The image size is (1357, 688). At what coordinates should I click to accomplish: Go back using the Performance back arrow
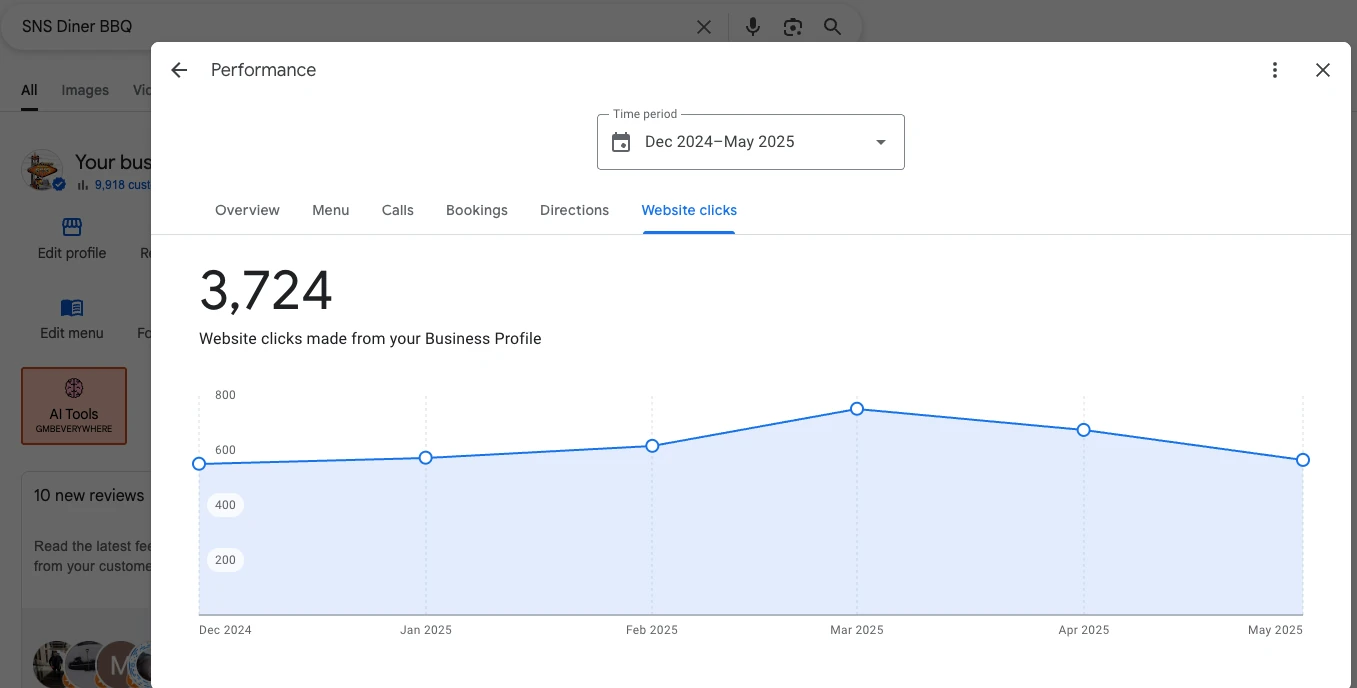(x=179, y=70)
